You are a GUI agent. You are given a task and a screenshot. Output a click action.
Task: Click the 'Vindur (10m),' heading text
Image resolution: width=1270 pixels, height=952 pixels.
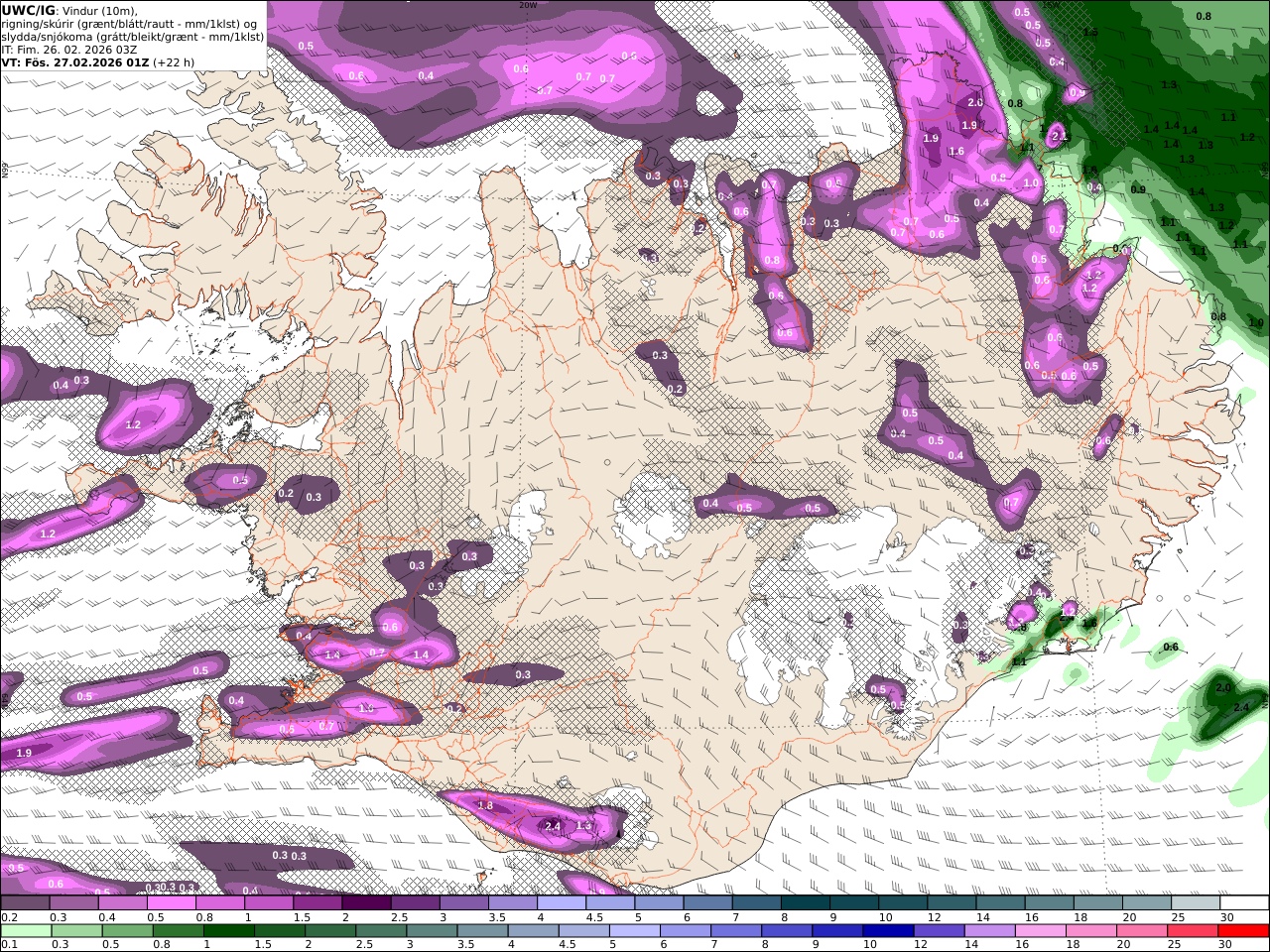coord(100,10)
